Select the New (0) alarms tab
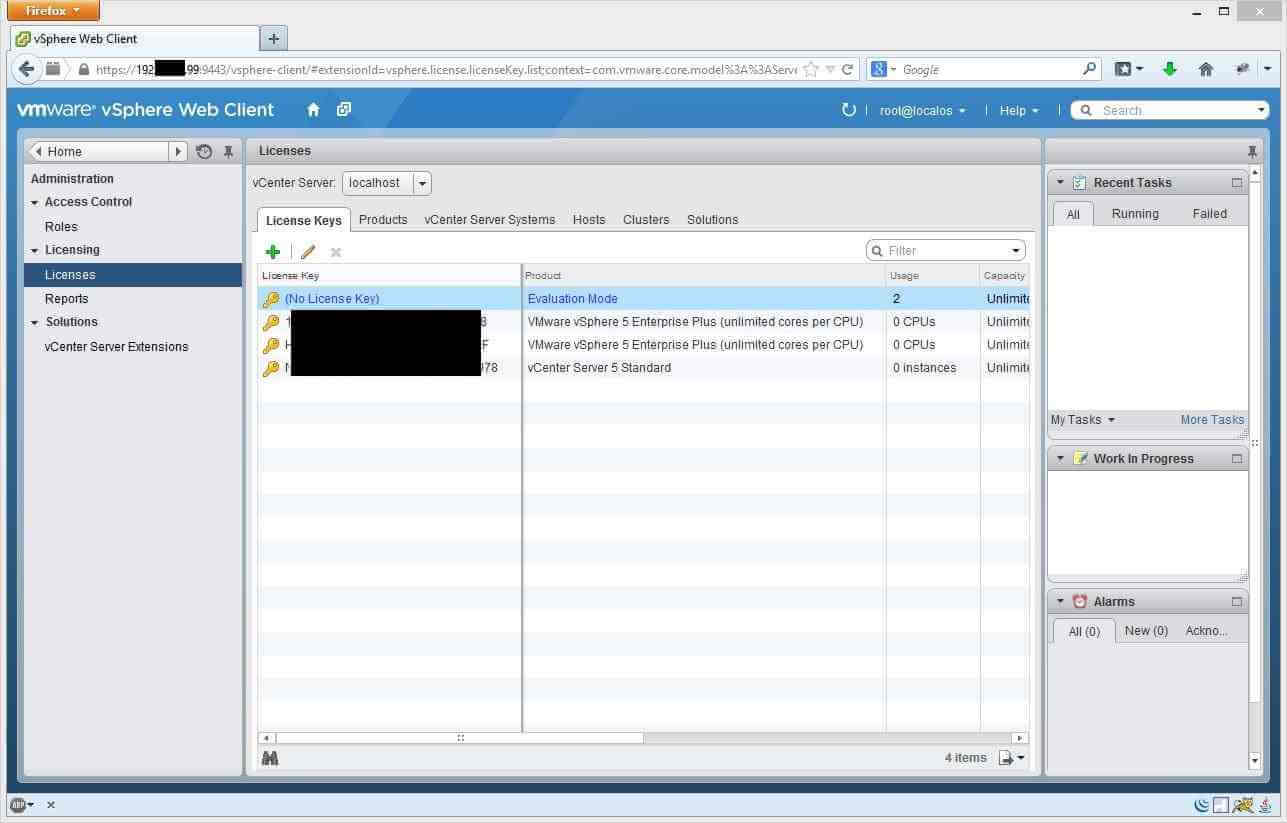This screenshot has height=823, width=1287. [1146, 631]
